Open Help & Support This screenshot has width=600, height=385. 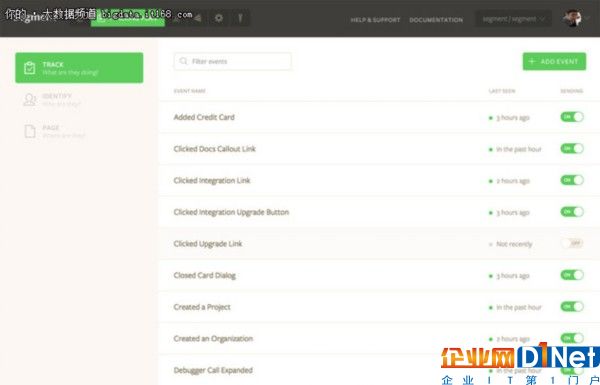coord(375,20)
